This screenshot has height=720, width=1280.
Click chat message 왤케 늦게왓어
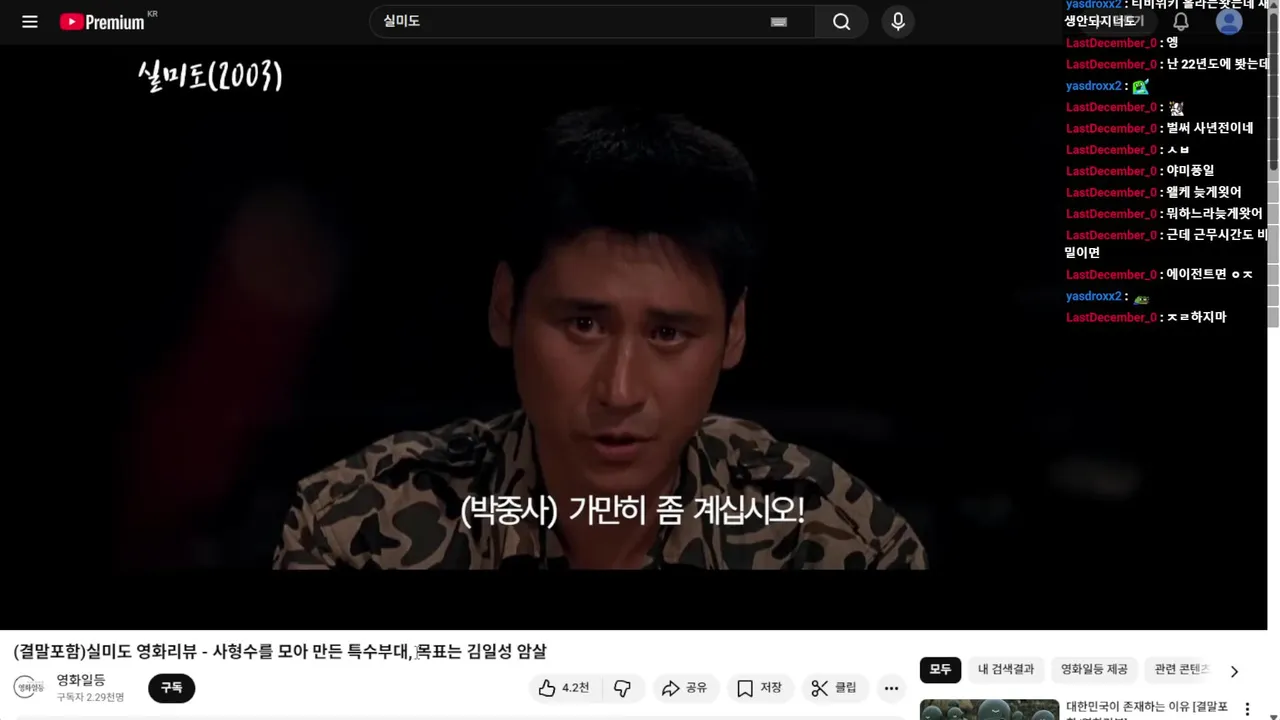coord(1203,192)
